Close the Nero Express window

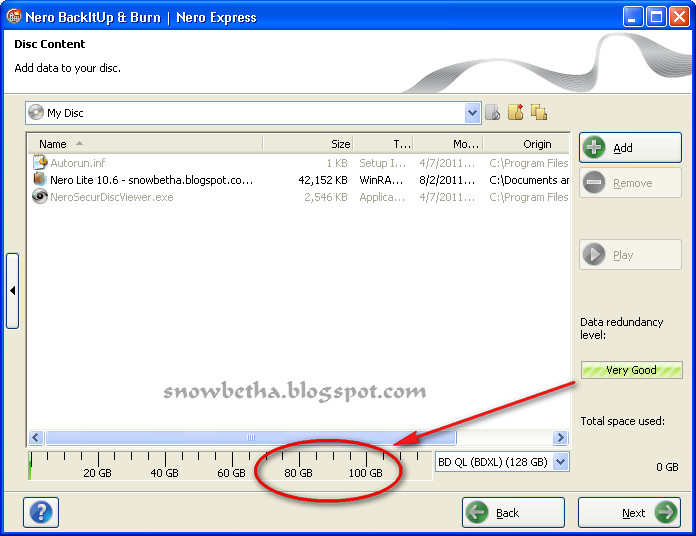680,17
